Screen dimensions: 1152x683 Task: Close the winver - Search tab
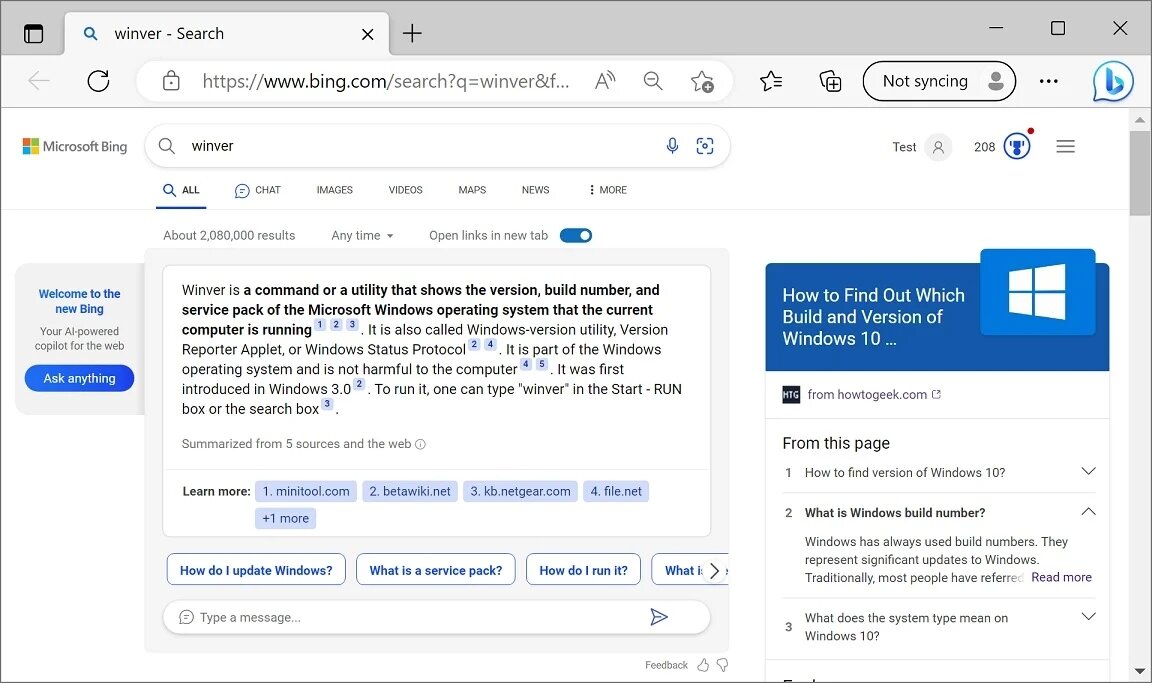[x=367, y=34]
